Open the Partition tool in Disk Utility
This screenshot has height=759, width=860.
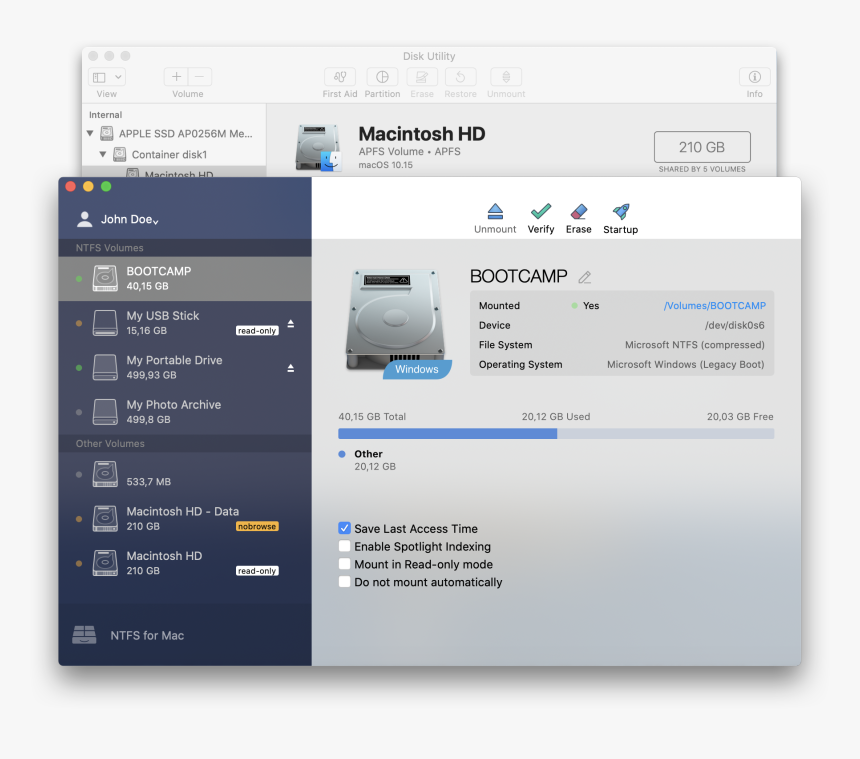pyautogui.click(x=381, y=80)
